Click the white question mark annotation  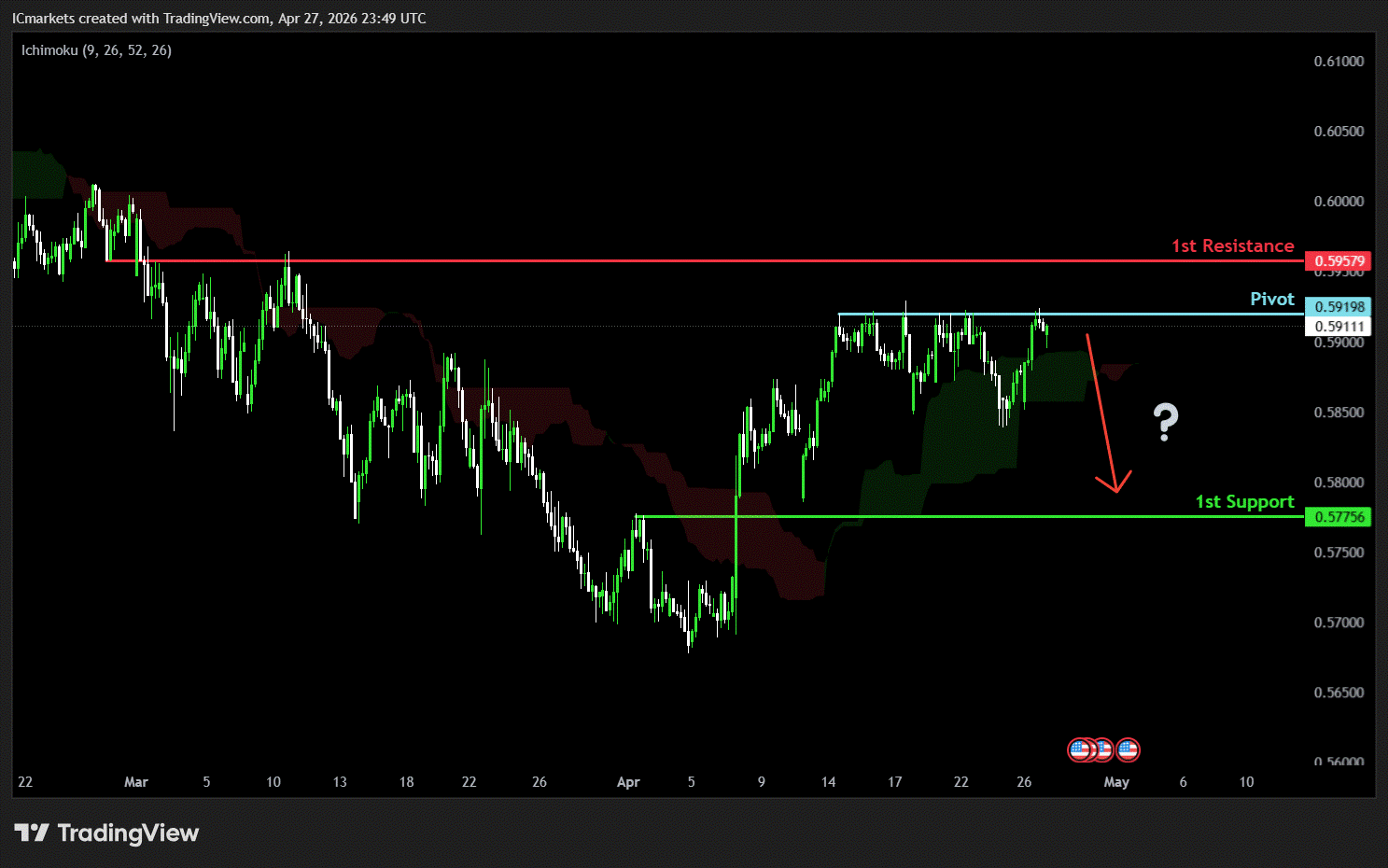(1165, 422)
